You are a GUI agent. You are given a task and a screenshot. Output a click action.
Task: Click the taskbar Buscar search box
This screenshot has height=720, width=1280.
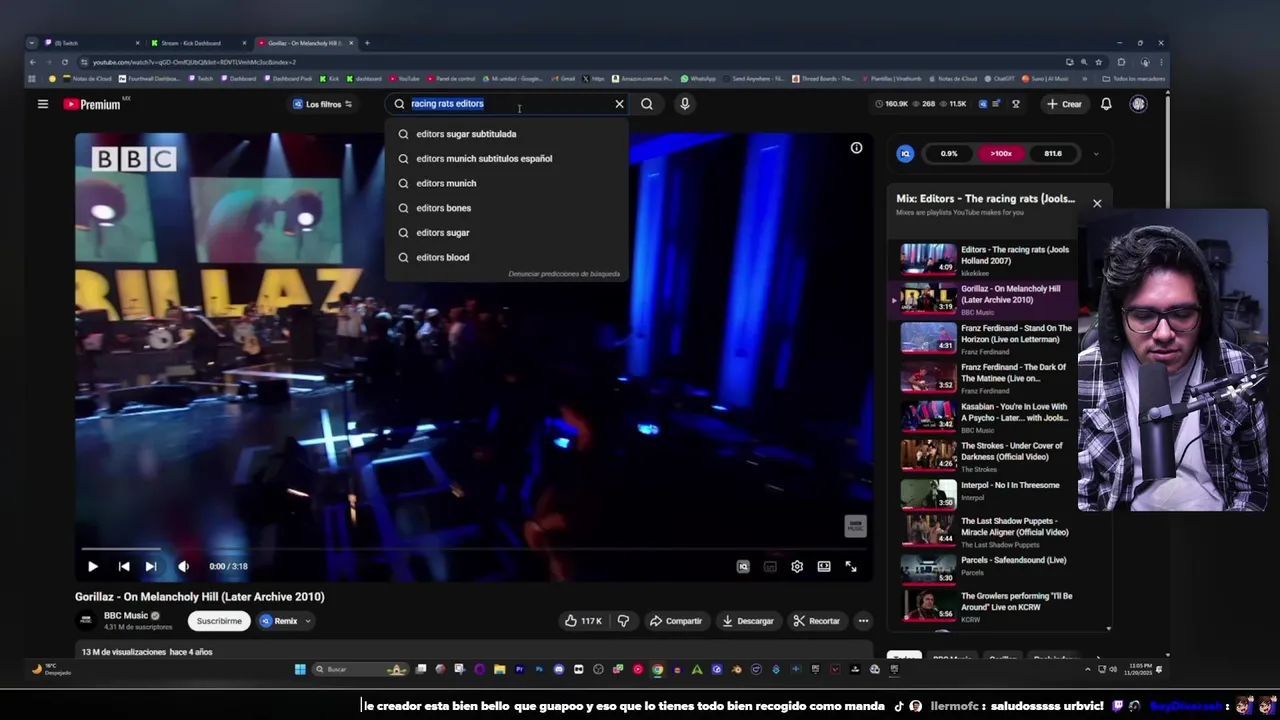pos(360,669)
